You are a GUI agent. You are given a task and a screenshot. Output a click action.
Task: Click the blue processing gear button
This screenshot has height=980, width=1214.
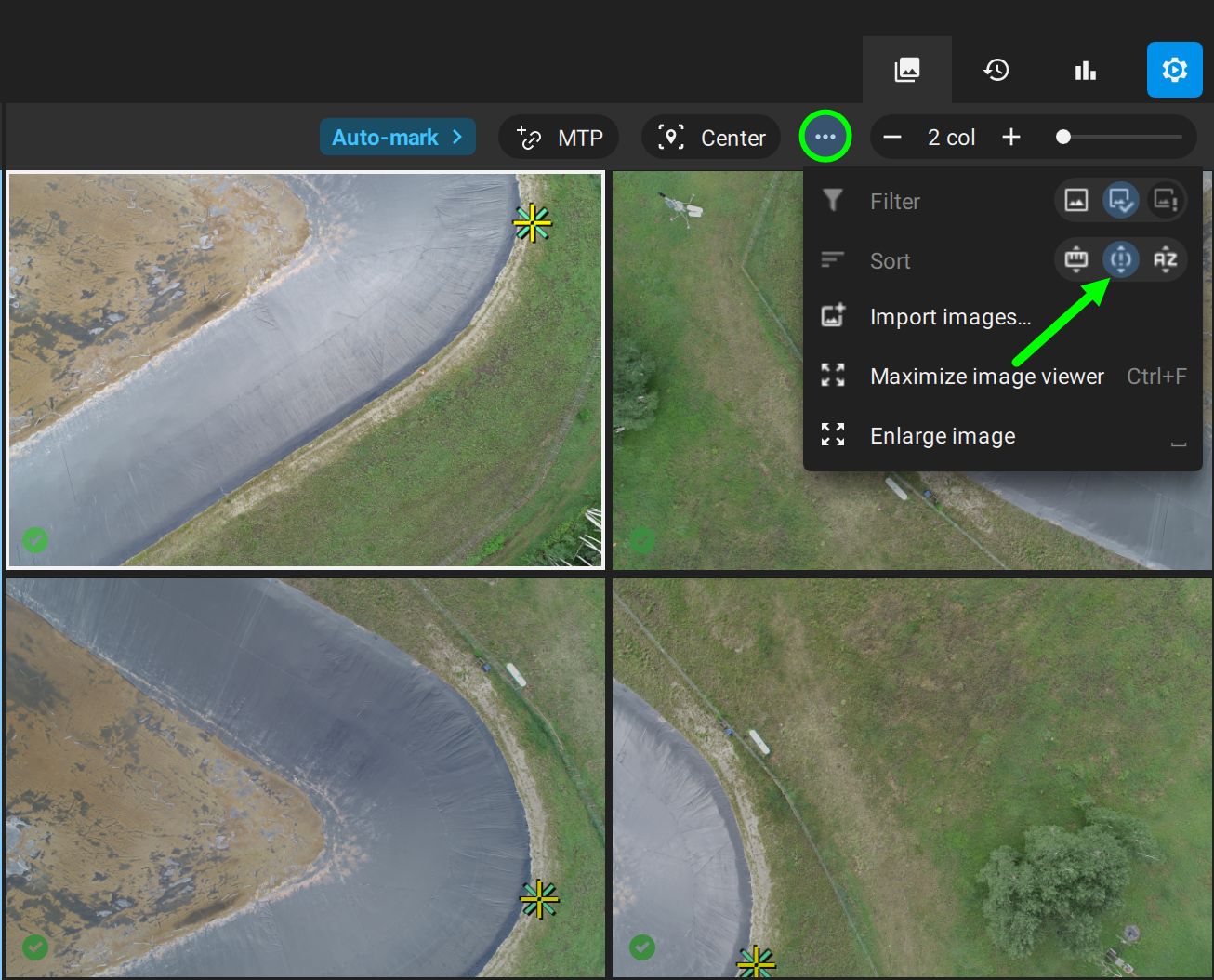(1174, 70)
